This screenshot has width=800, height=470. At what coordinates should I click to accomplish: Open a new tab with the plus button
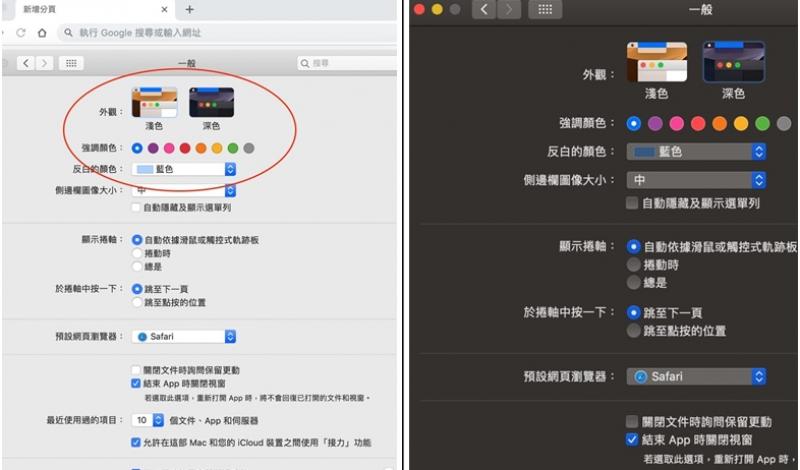(190, 9)
